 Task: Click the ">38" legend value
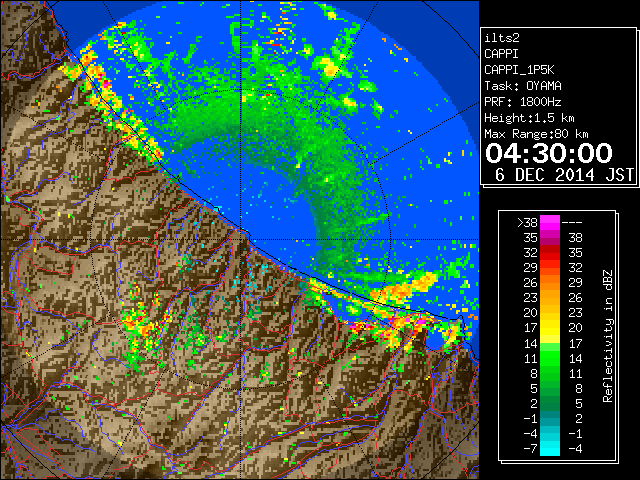coord(527,222)
